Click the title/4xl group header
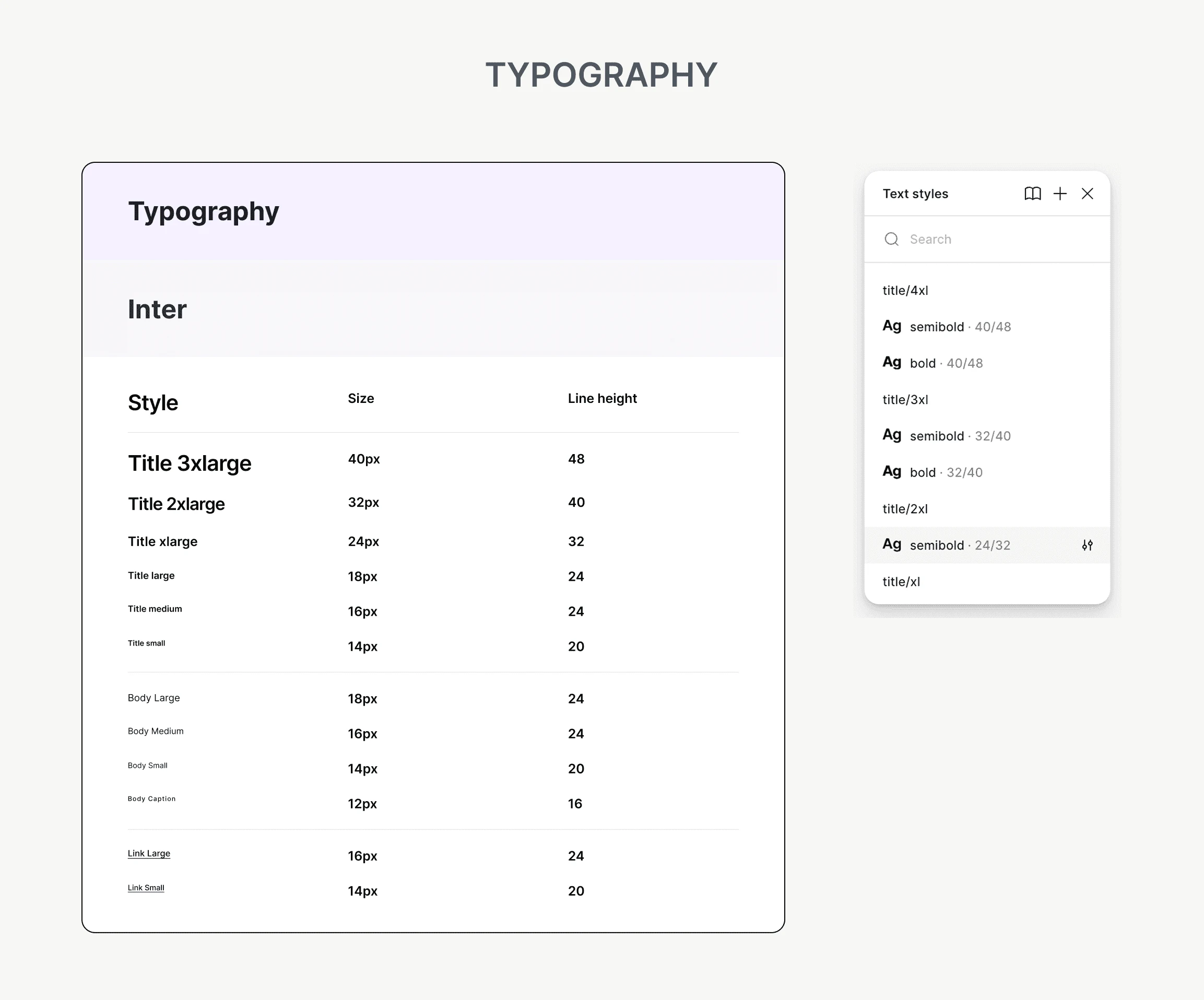Viewport: 1204px width, 1000px height. coord(905,291)
